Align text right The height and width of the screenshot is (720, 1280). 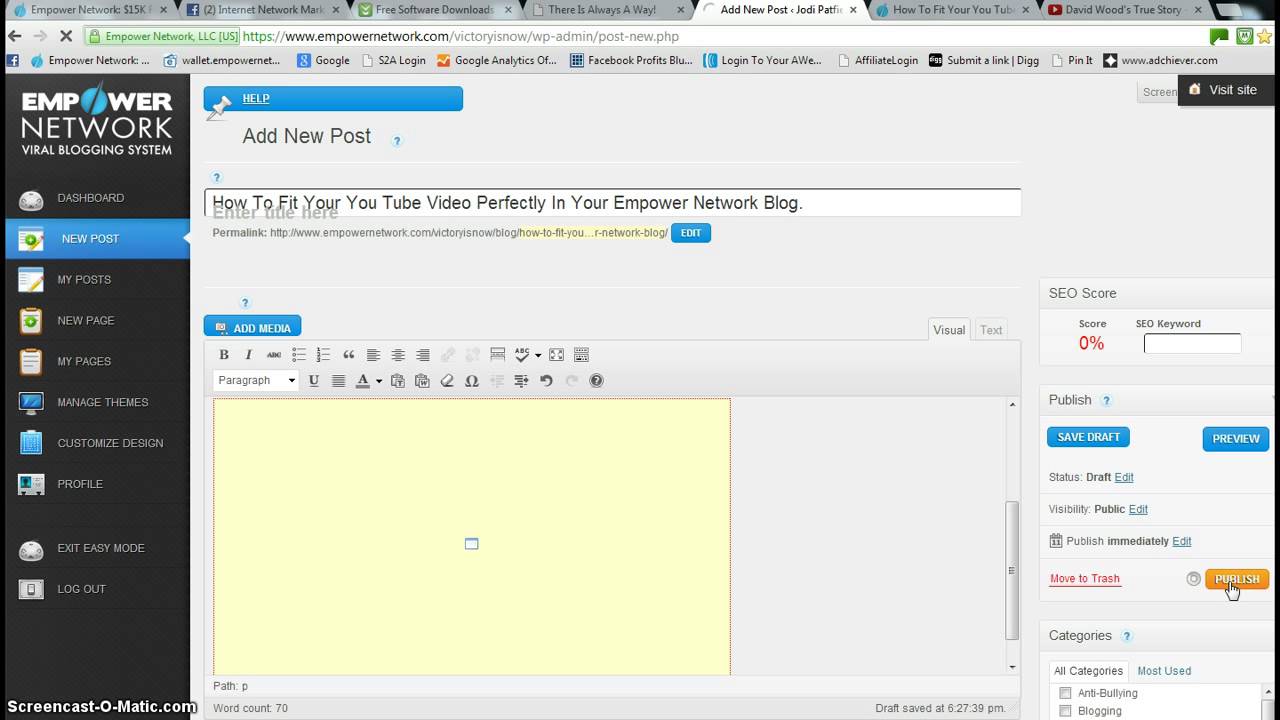423,355
